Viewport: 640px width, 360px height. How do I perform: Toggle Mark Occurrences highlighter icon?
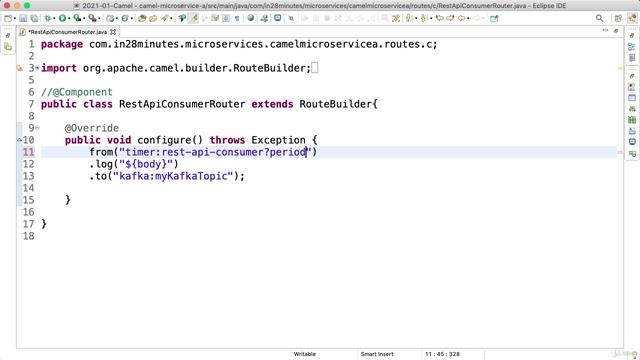click(193, 18)
